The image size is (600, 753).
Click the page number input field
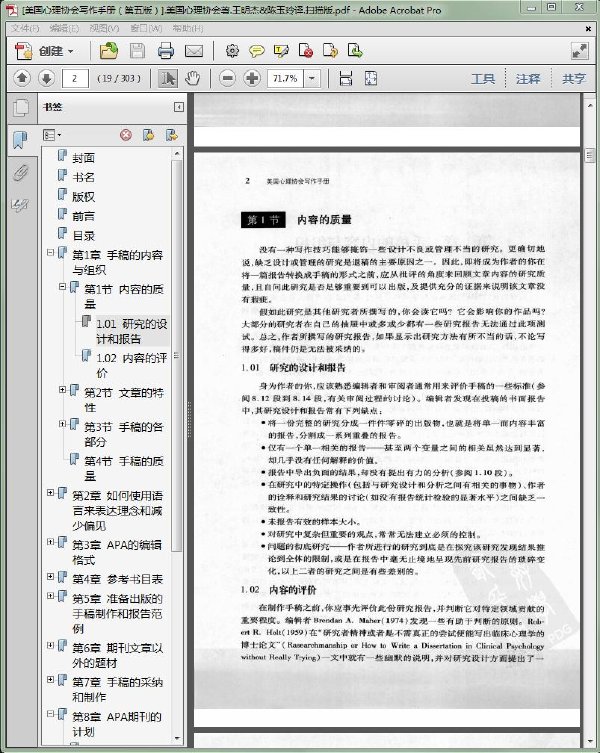[x=75, y=78]
